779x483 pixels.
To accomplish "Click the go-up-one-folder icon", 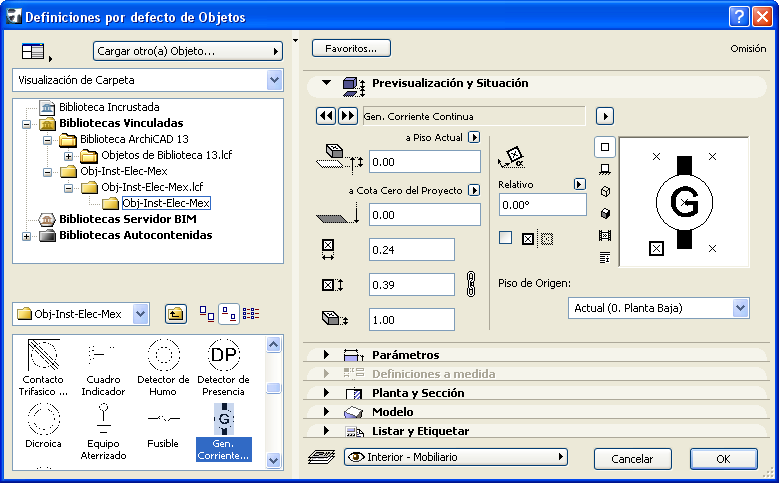I will coord(174,314).
